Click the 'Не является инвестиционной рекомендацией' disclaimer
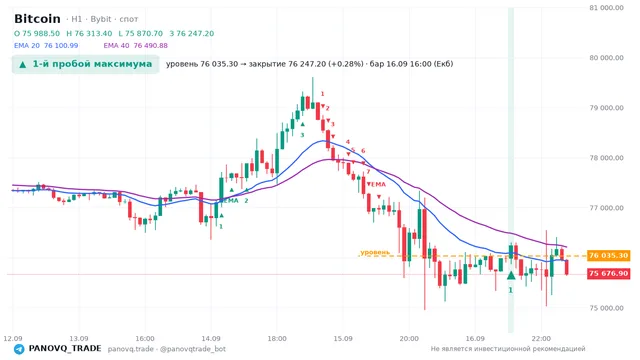 [x=508, y=349]
